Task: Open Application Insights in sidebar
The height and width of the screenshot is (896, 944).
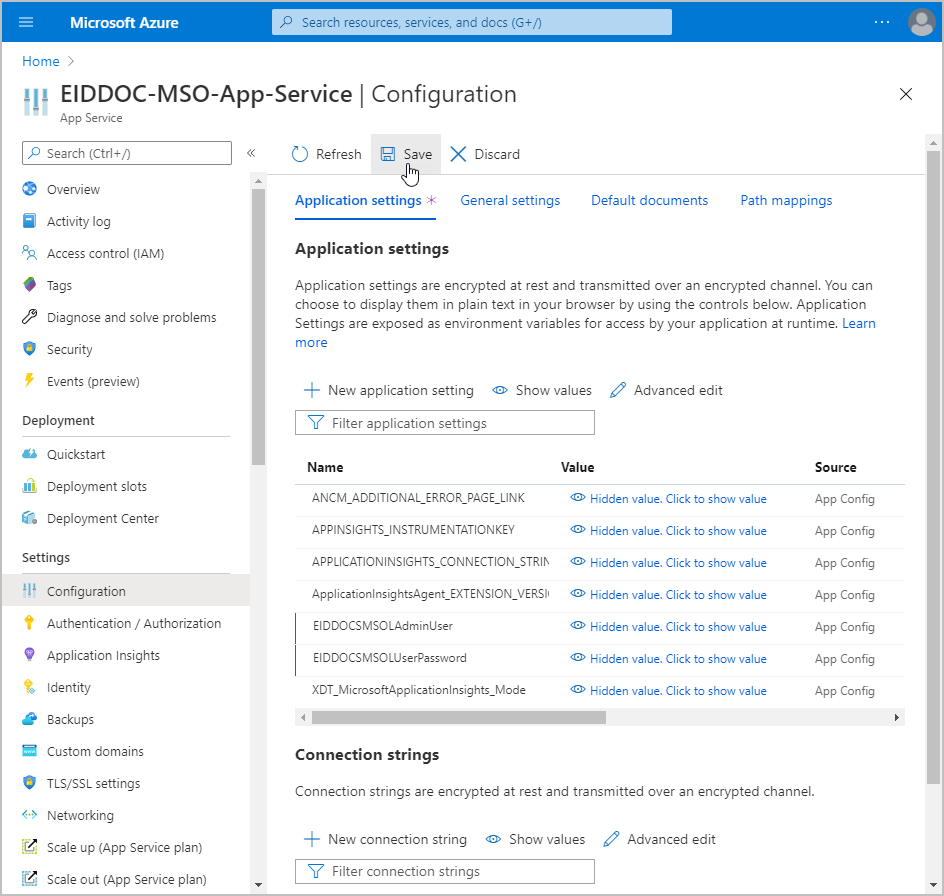Action: click(103, 655)
